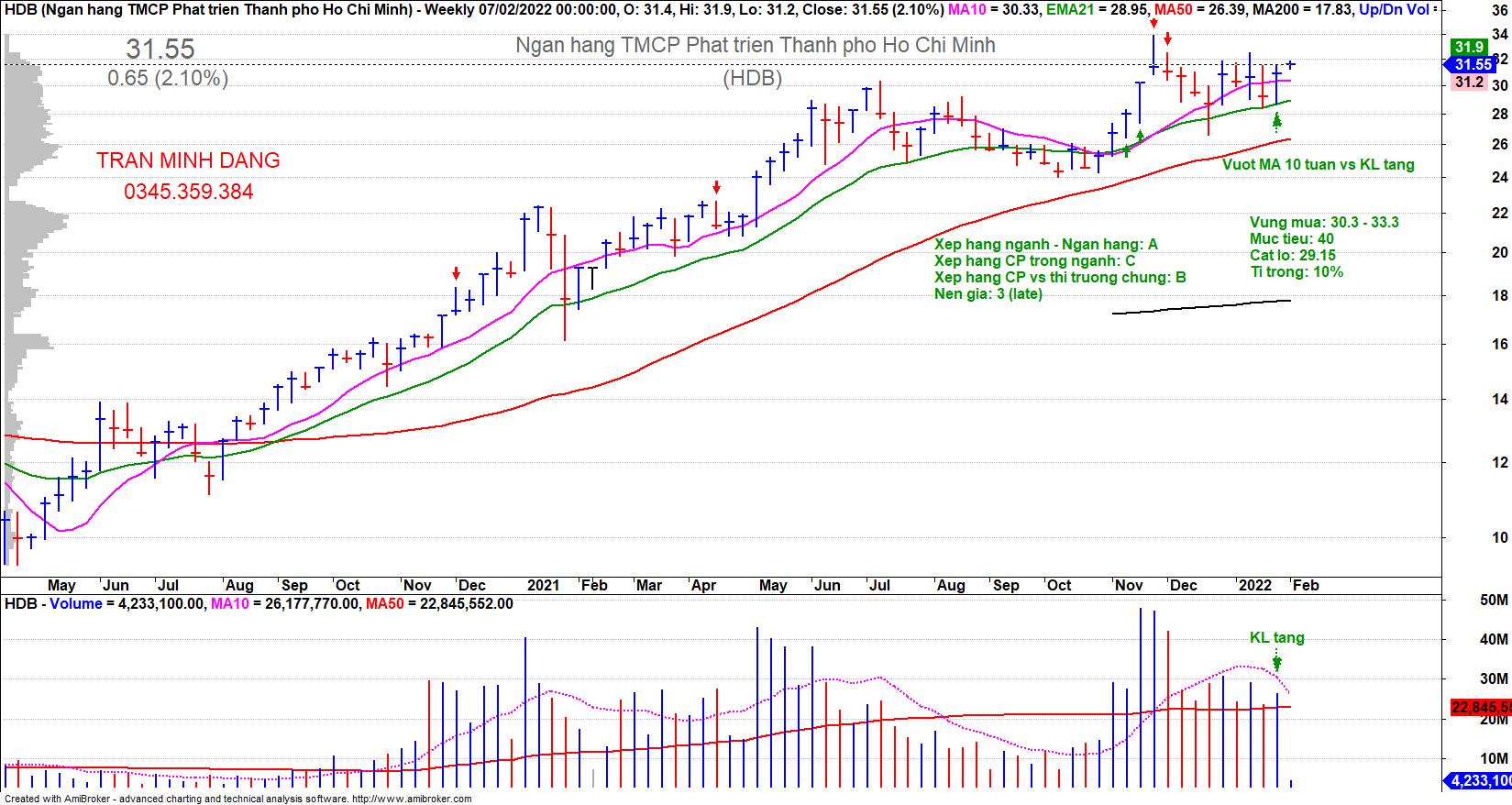Click the Up/Dn Vol label in title
The height and width of the screenshot is (805, 1512).
[x=1393, y=9]
